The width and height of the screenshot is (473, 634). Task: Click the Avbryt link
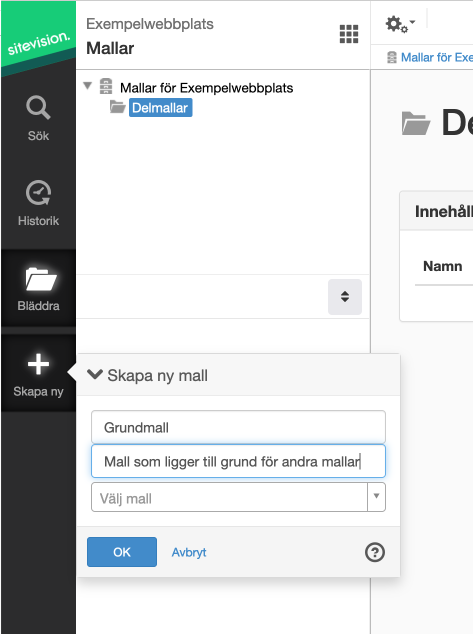[189, 552]
